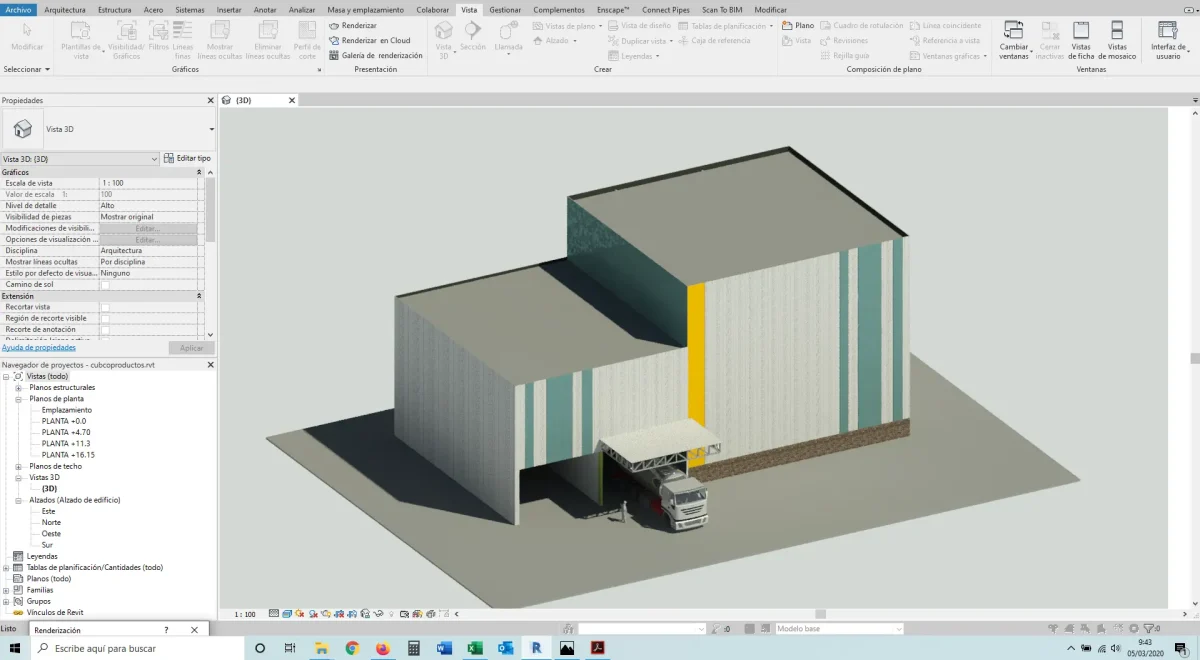Toggle the Recortar vista checkbox

click(105, 307)
